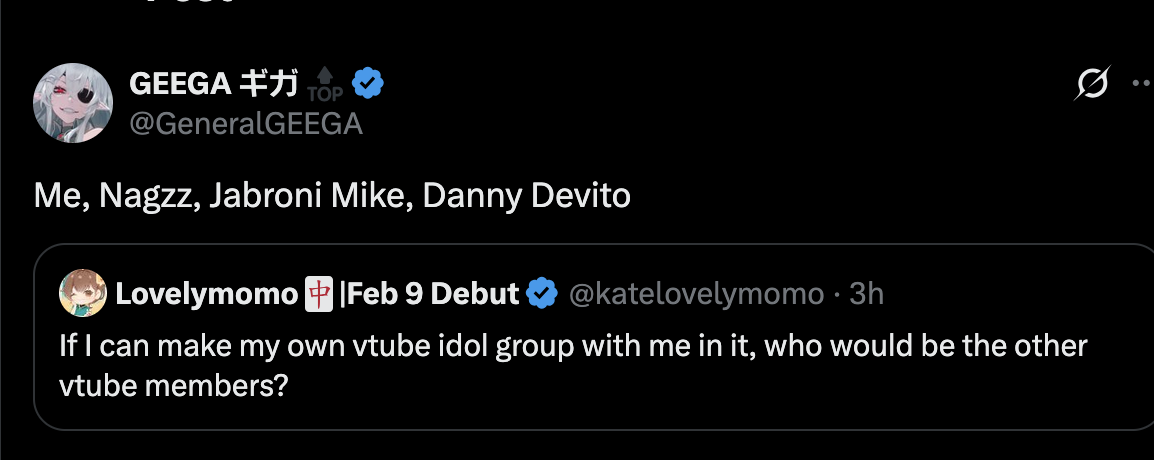Open GEEGA's profile avatar picture

click(70, 104)
